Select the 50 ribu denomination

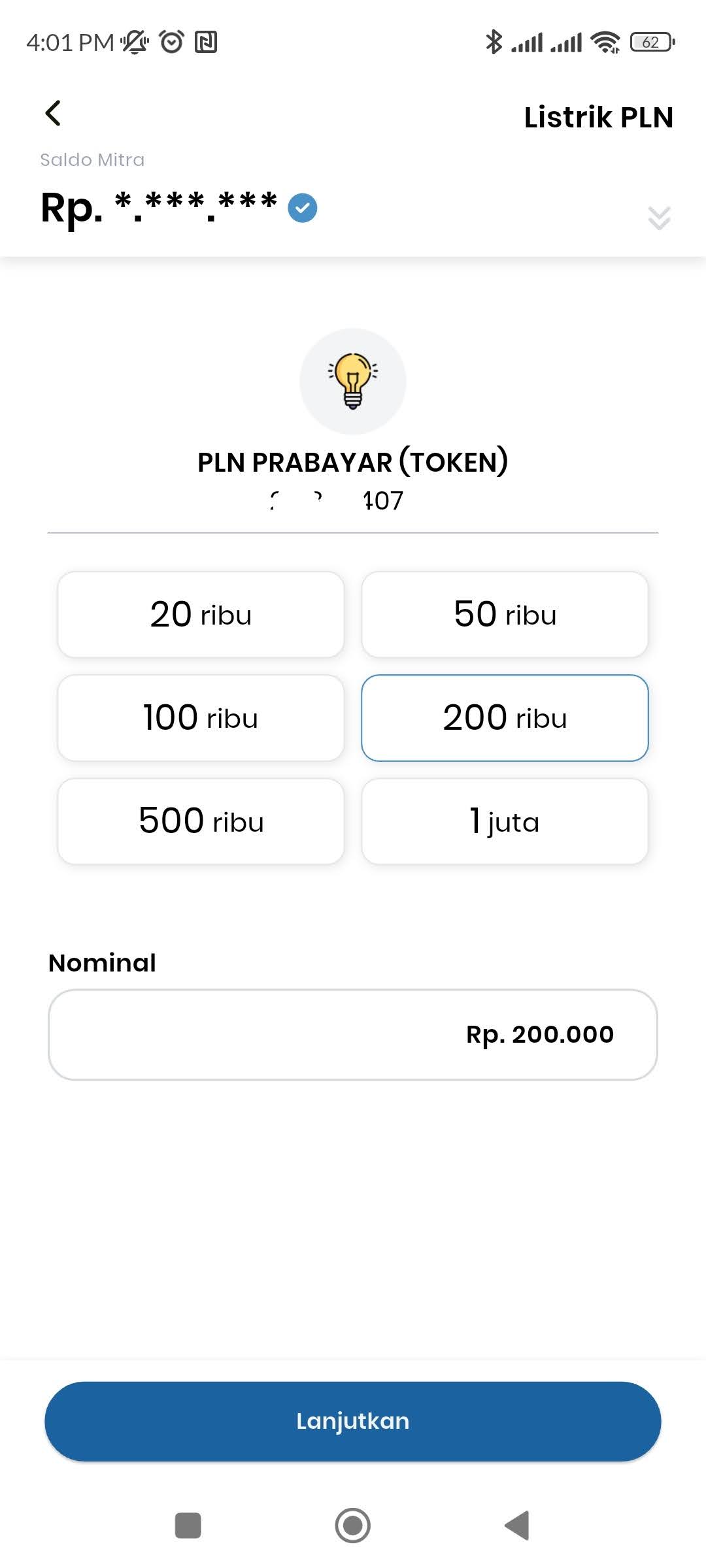[x=505, y=615]
